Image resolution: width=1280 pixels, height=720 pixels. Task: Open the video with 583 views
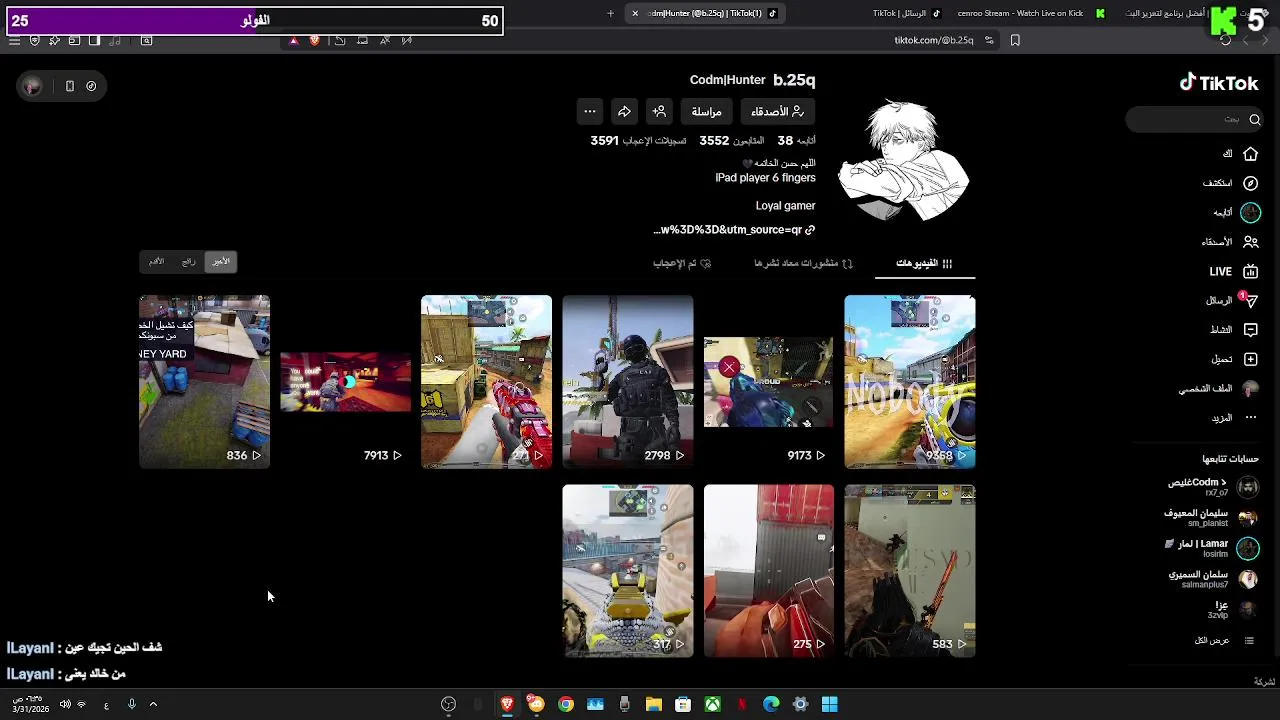click(x=910, y=571)
